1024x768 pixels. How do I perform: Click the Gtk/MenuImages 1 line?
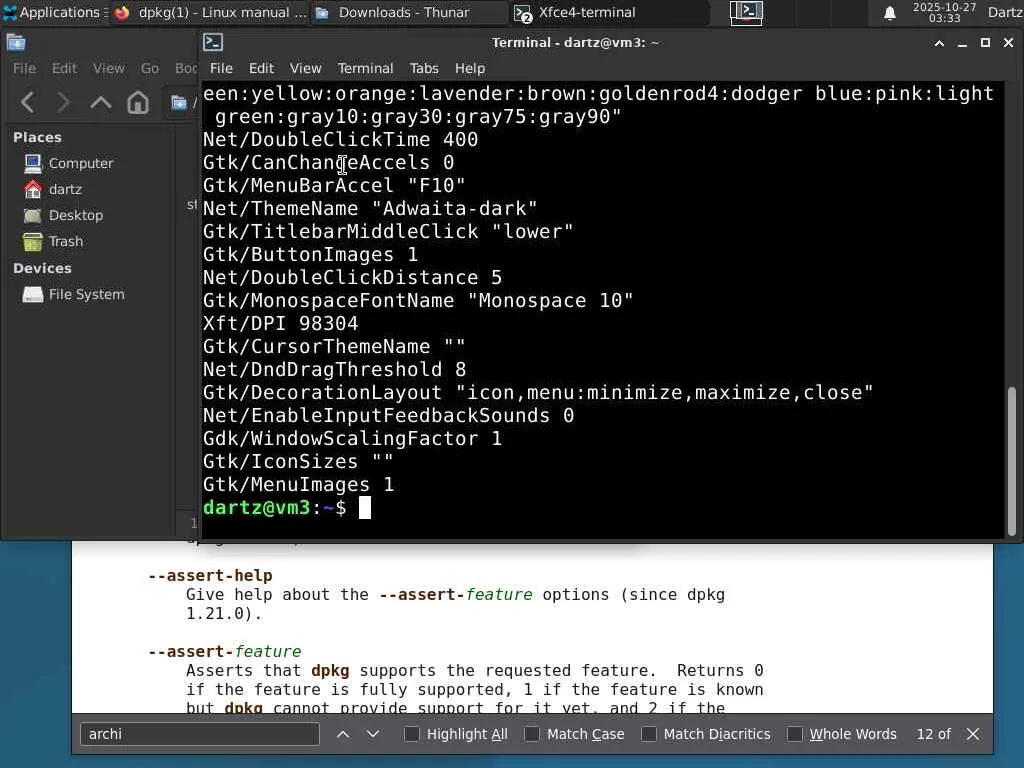tap(298, 485)
